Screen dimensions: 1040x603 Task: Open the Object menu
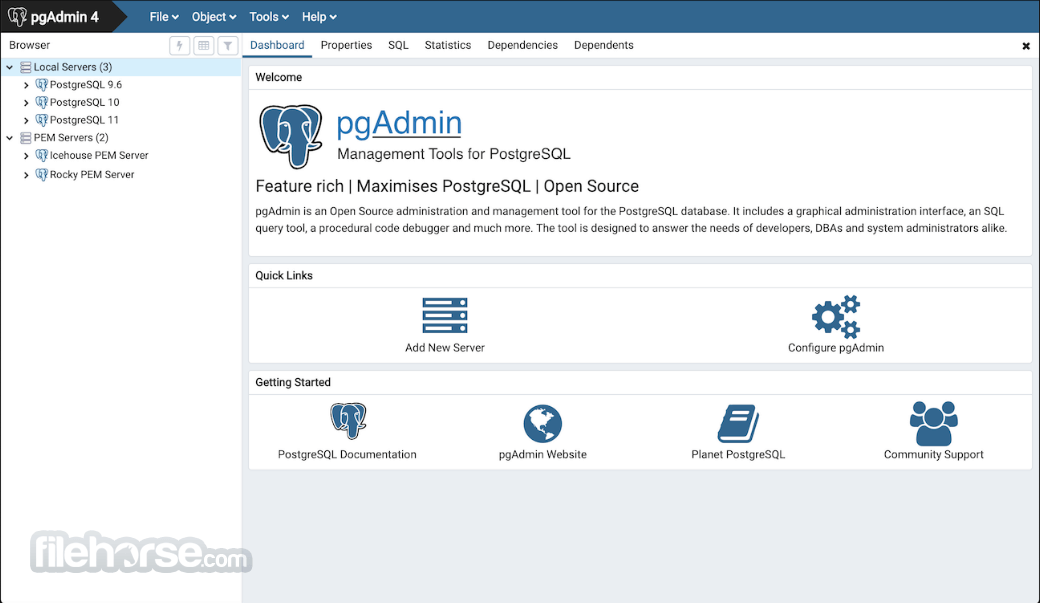click(x=214, y=17)
